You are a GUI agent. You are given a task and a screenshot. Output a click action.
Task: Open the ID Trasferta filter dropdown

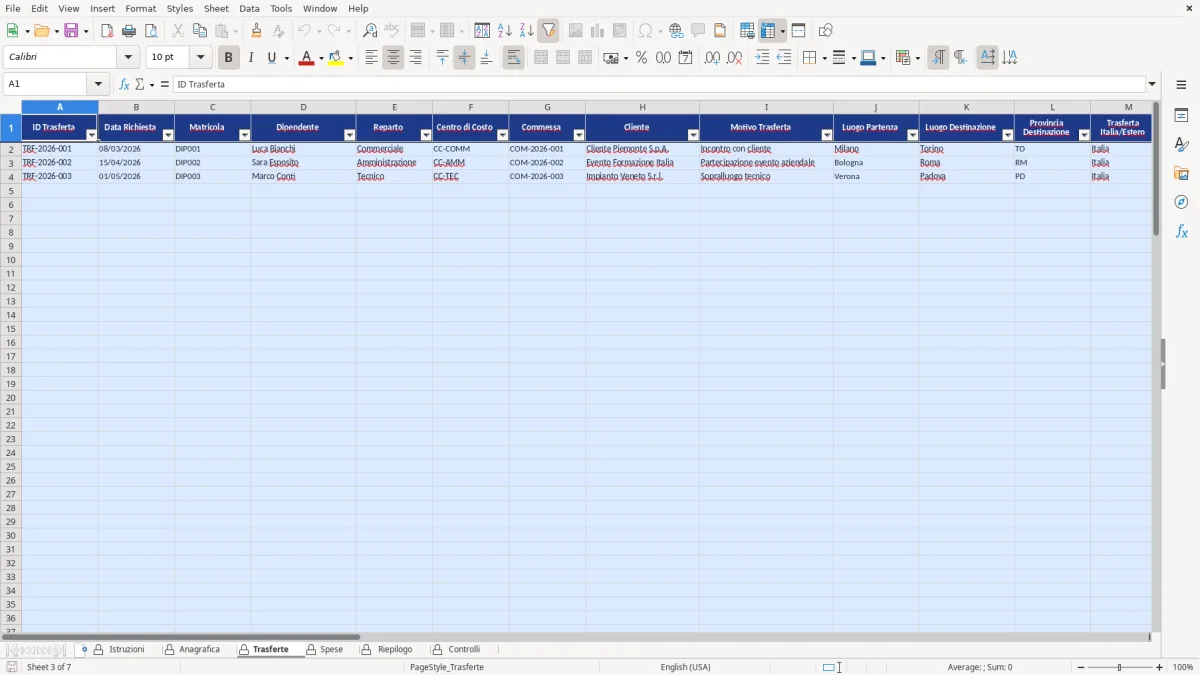pos(91,135)
